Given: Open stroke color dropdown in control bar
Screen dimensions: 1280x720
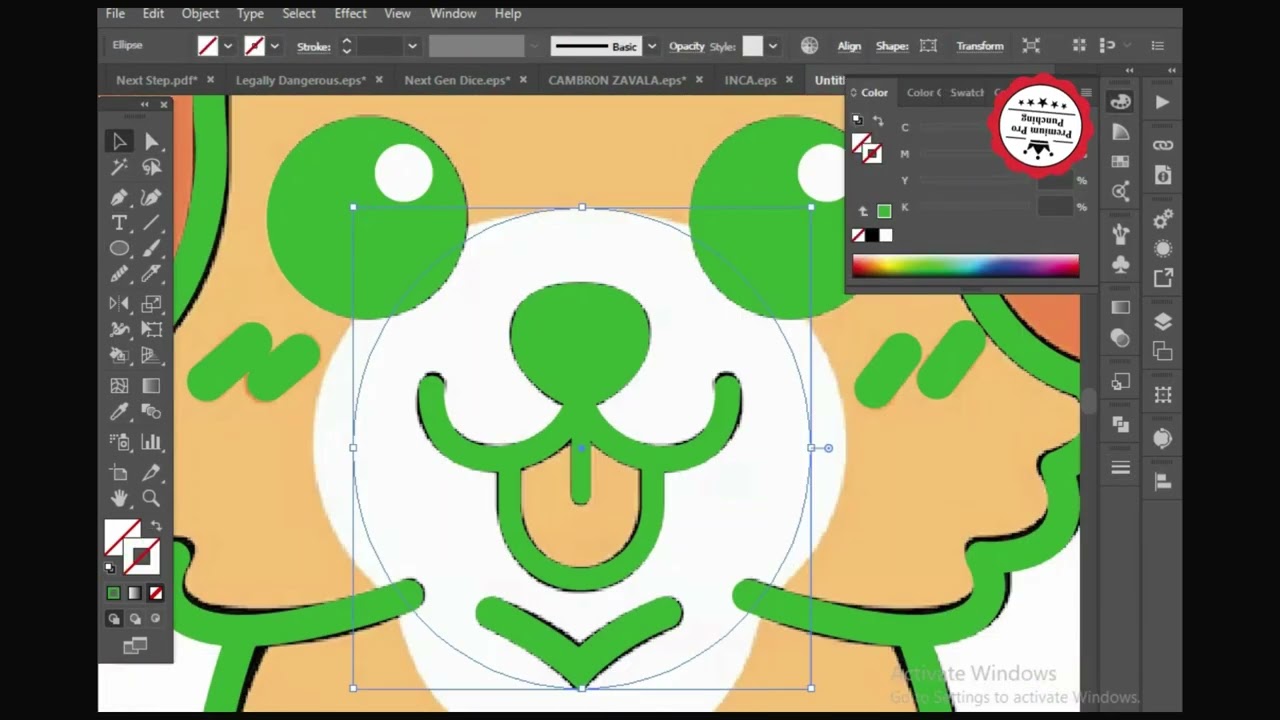Looking at the screenshot, I should coord(274,46).
